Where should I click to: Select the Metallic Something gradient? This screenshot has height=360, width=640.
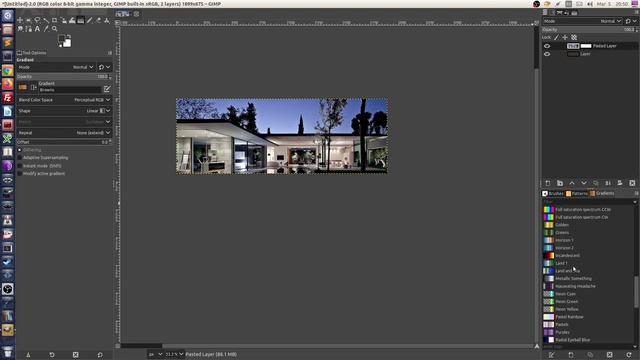pyautogui.click(x=588, y=278)
